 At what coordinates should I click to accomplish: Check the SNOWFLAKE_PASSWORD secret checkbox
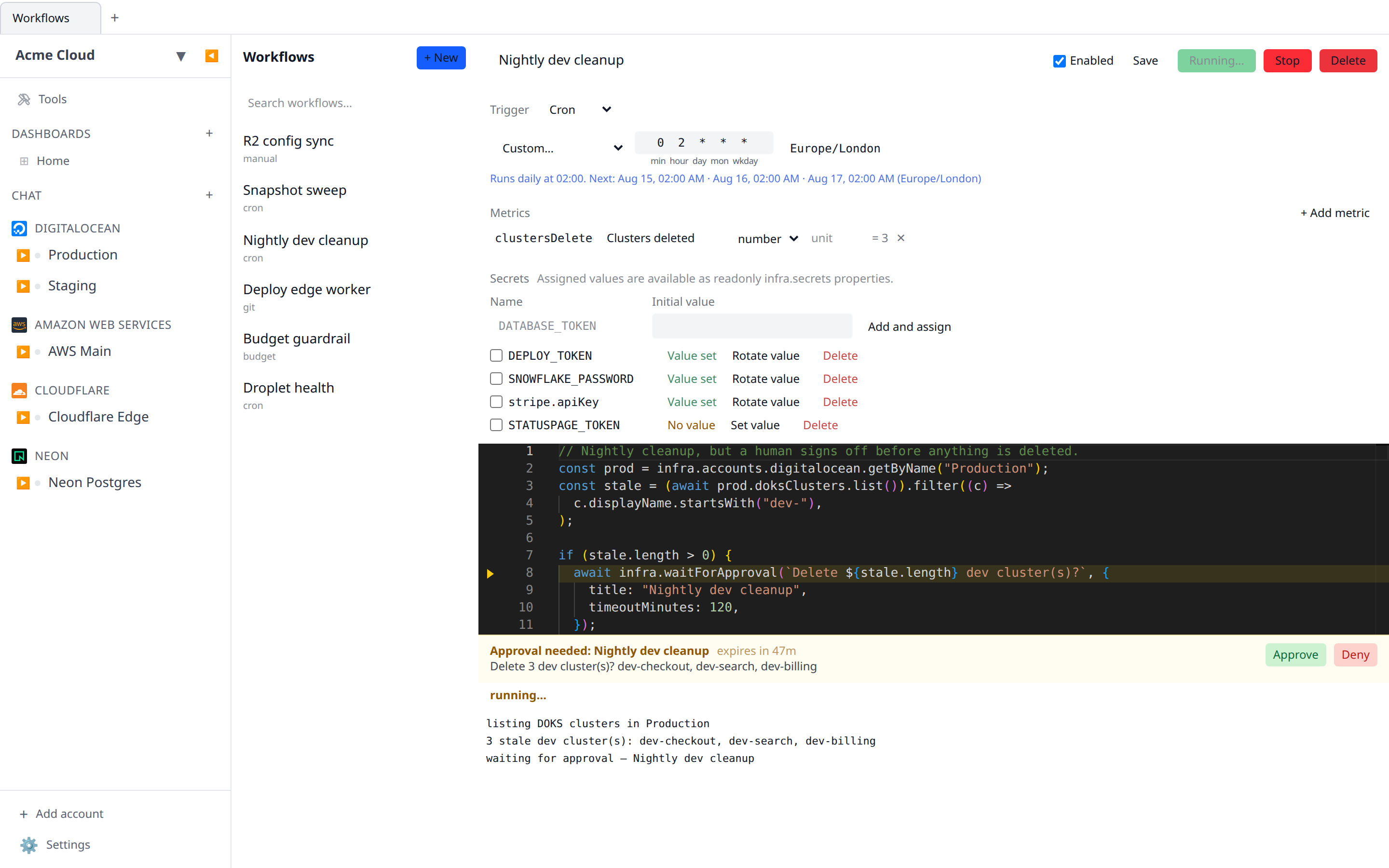click(496, 379)
